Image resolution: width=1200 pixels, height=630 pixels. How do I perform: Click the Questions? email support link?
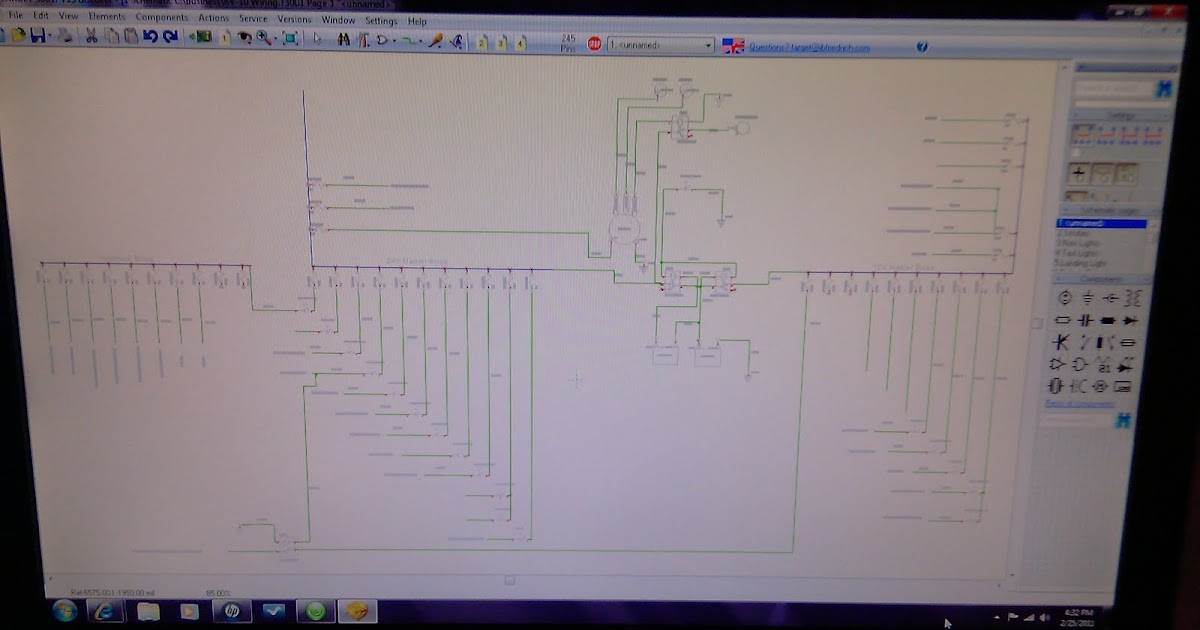pos(810,44)
